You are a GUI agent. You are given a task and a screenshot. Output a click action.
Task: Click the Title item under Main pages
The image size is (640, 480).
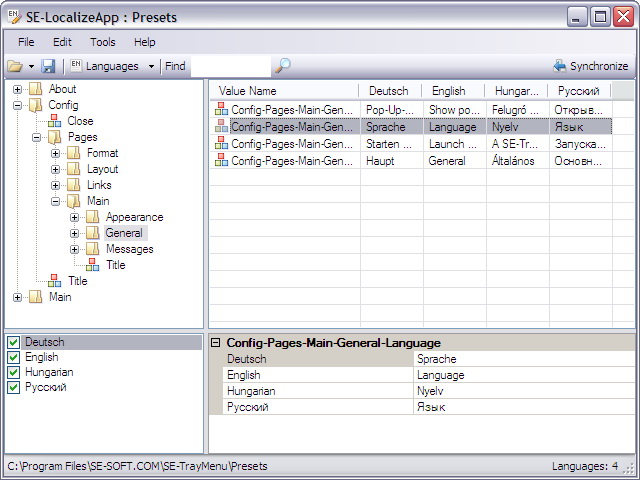point(115,265)
